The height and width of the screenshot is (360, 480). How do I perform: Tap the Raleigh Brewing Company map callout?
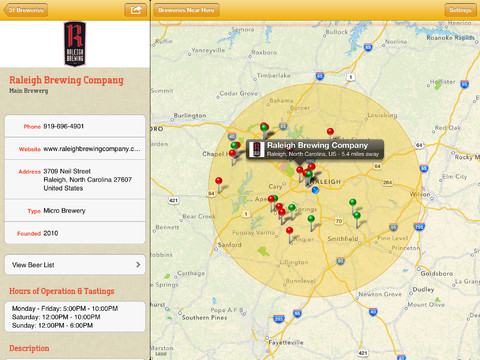point(315,149)
